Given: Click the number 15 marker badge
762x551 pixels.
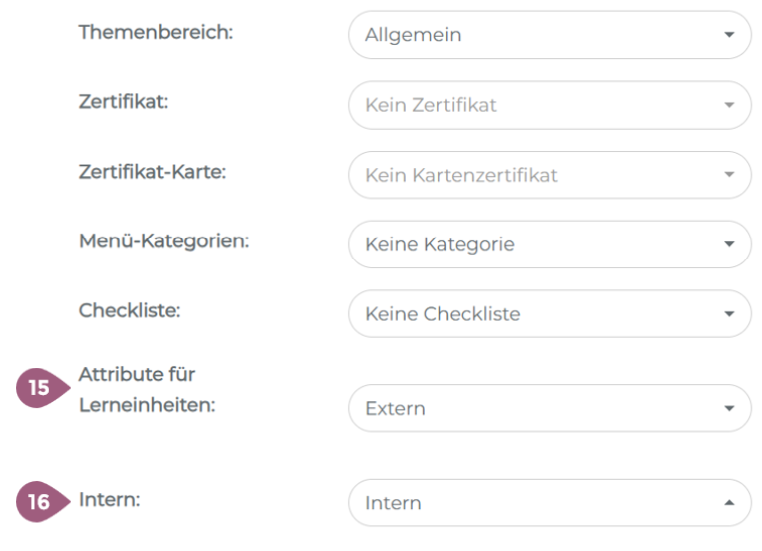Looking at the screenshot, I should click(39, 389).
